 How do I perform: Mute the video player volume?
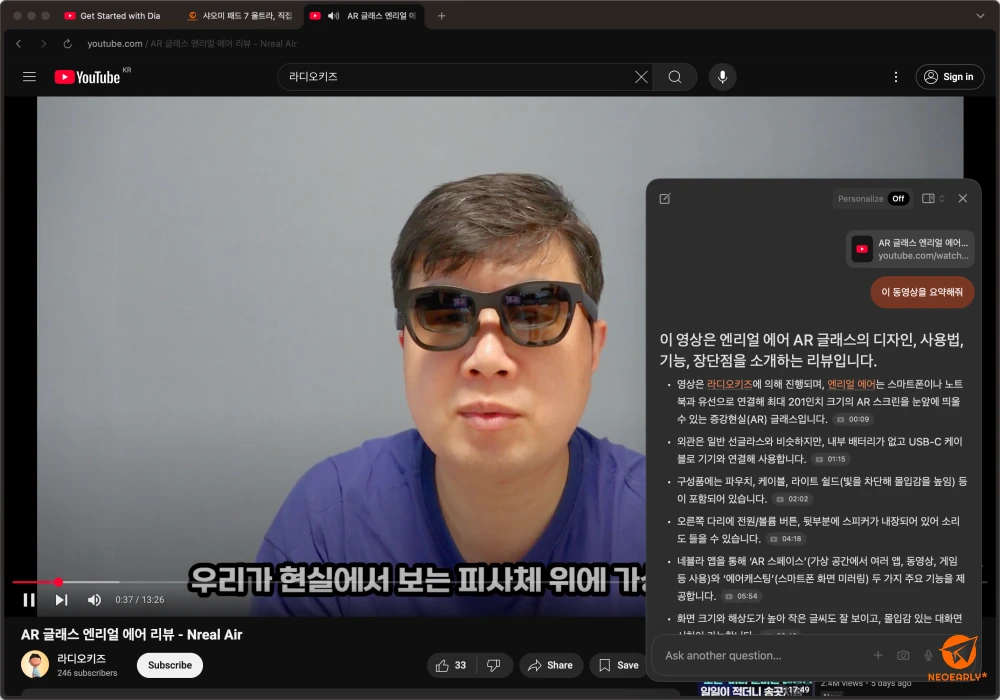(x=94, y=600)
